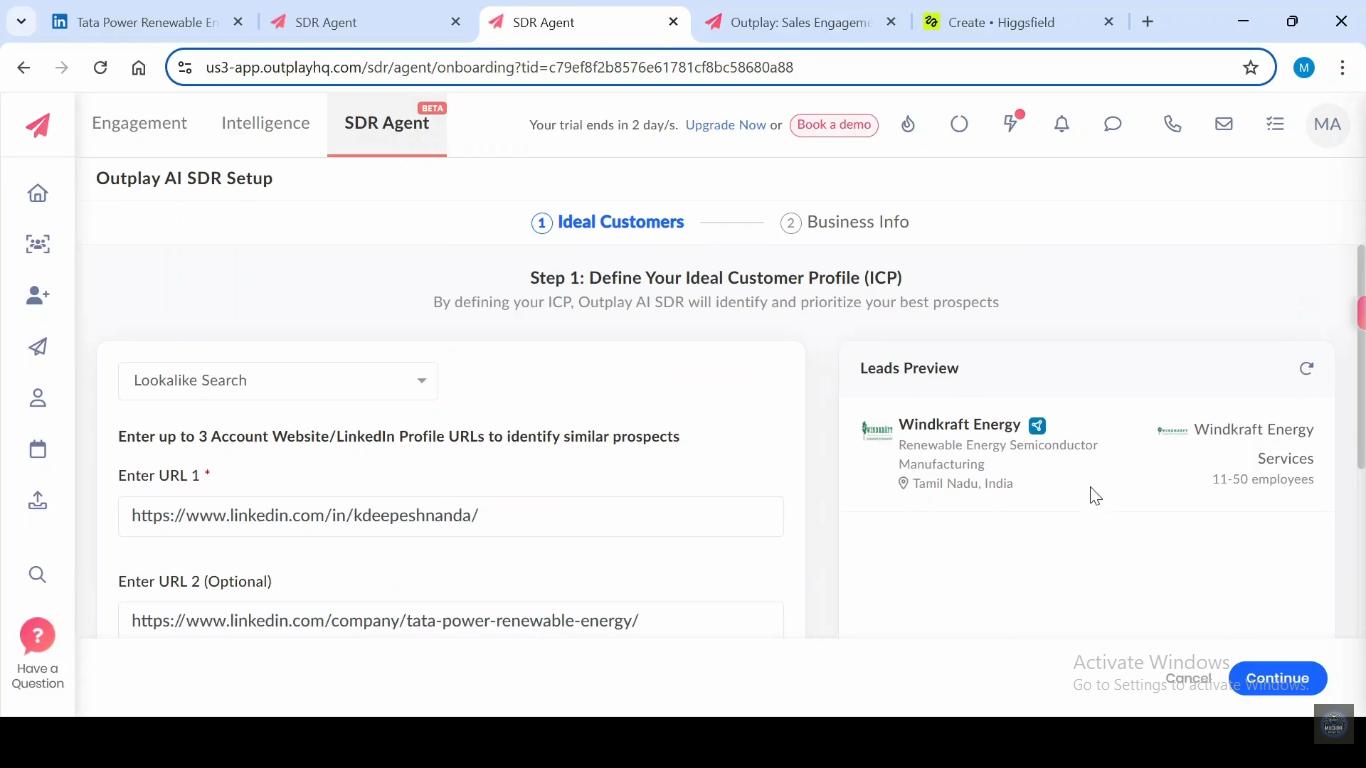Image resolution: width=1366 pixels, height=768 pixels.
Task: Open a new browser tab
Action: tap(1147, 22)
